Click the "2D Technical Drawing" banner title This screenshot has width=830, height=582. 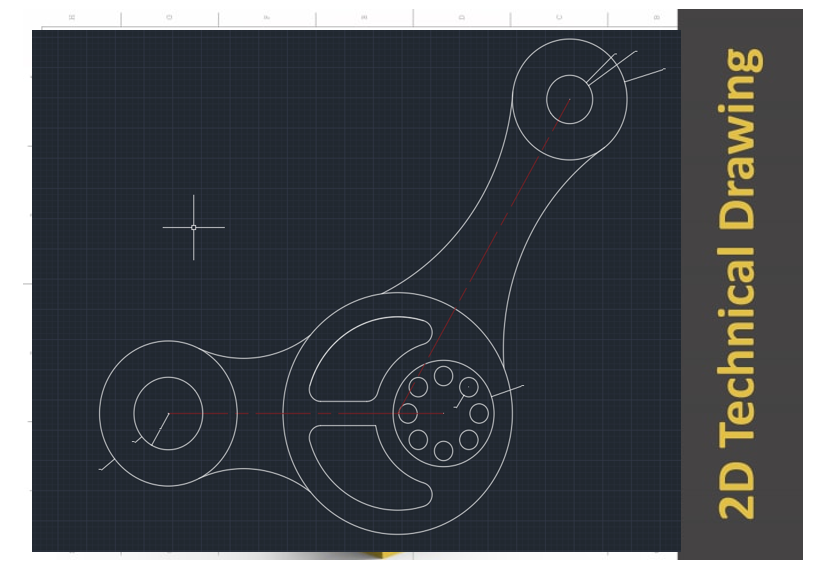(741, 284)
